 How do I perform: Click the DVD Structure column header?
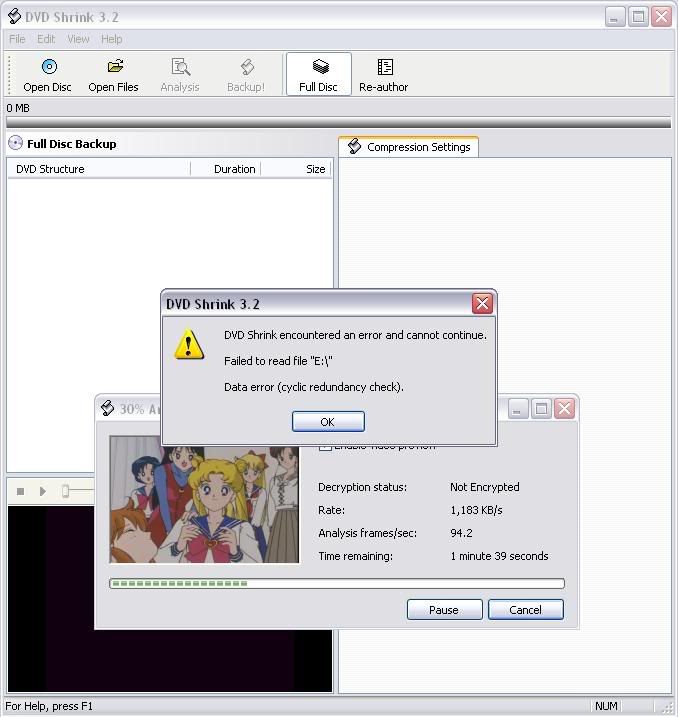click(99, 169)
